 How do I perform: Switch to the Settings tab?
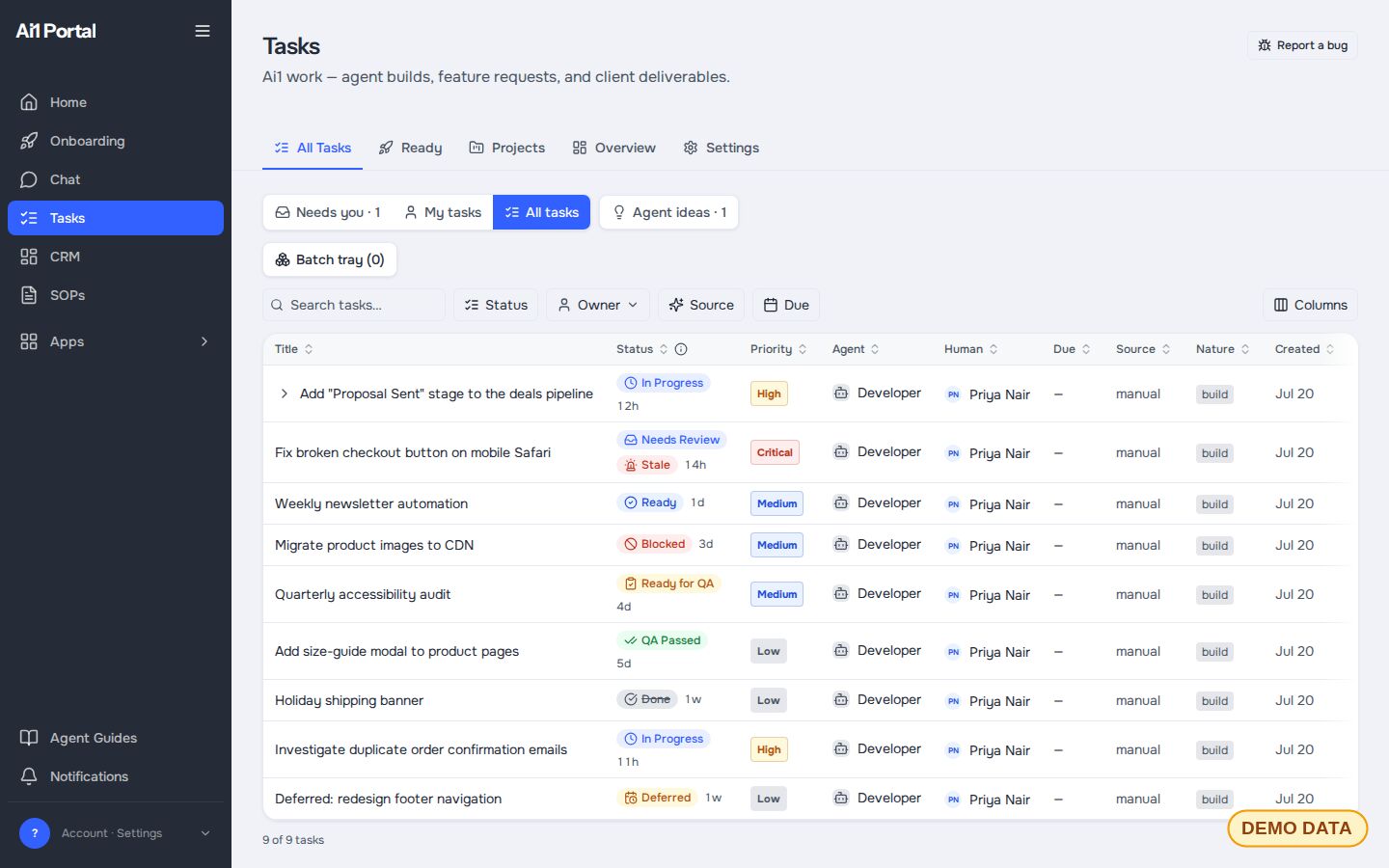click(x=721, y=148)
